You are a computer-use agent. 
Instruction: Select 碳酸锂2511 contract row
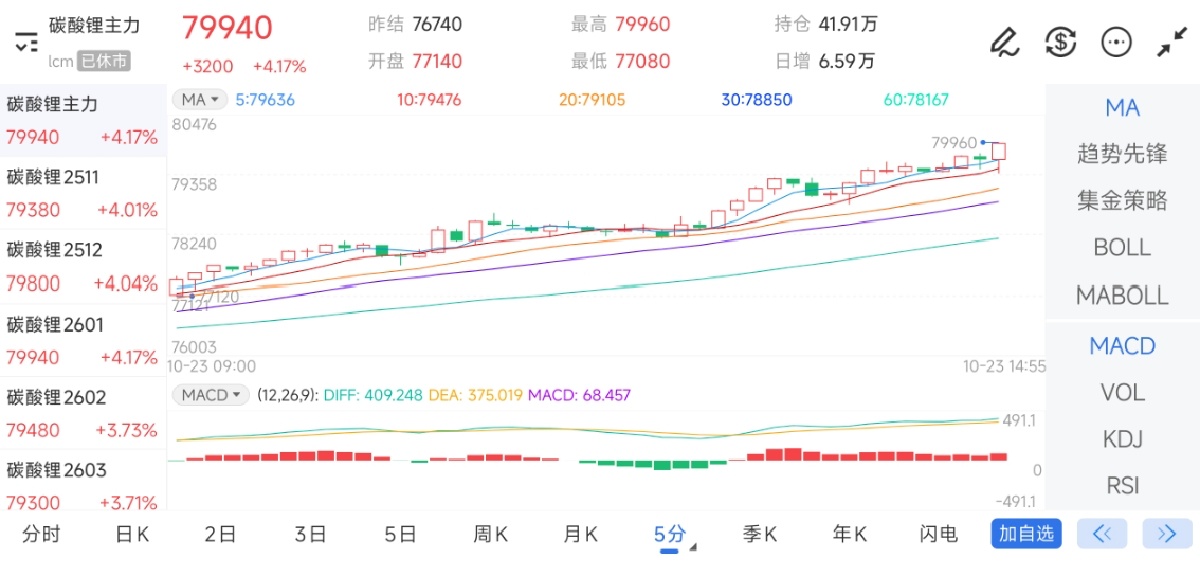pos(82,193)
